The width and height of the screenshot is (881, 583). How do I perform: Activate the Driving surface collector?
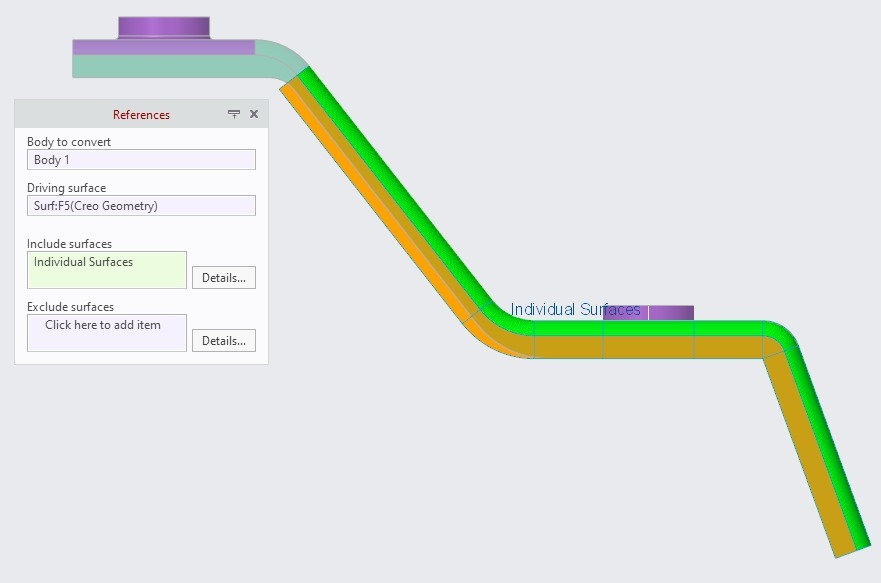click(141, 206)
